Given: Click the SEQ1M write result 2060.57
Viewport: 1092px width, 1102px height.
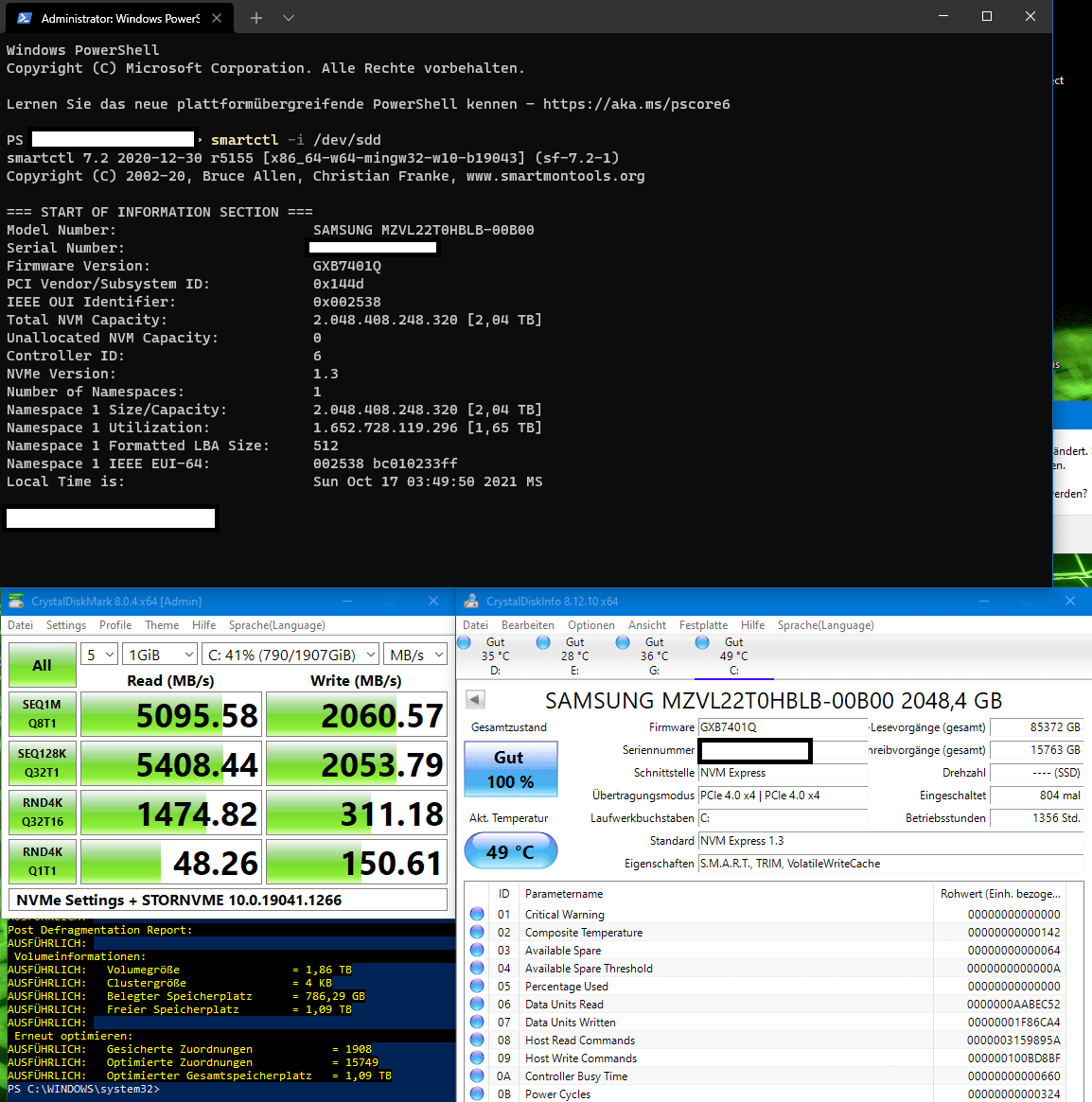Looking at the screenshot, I should click(x=357, y=715).
